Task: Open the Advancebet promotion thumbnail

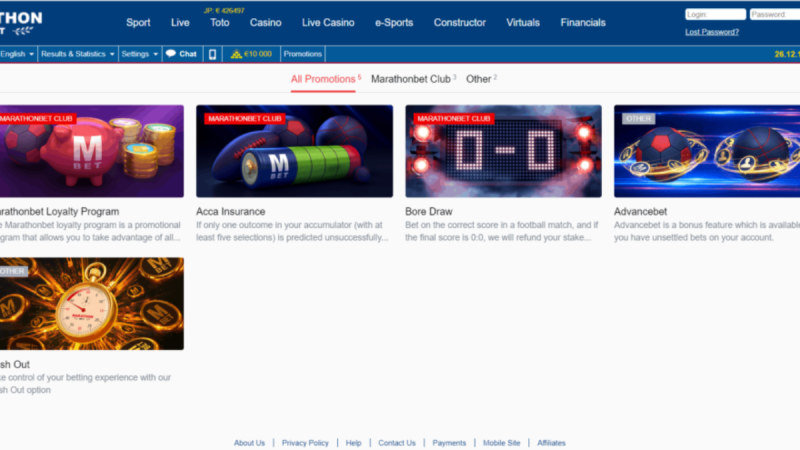Action: (x=707, y=151)
